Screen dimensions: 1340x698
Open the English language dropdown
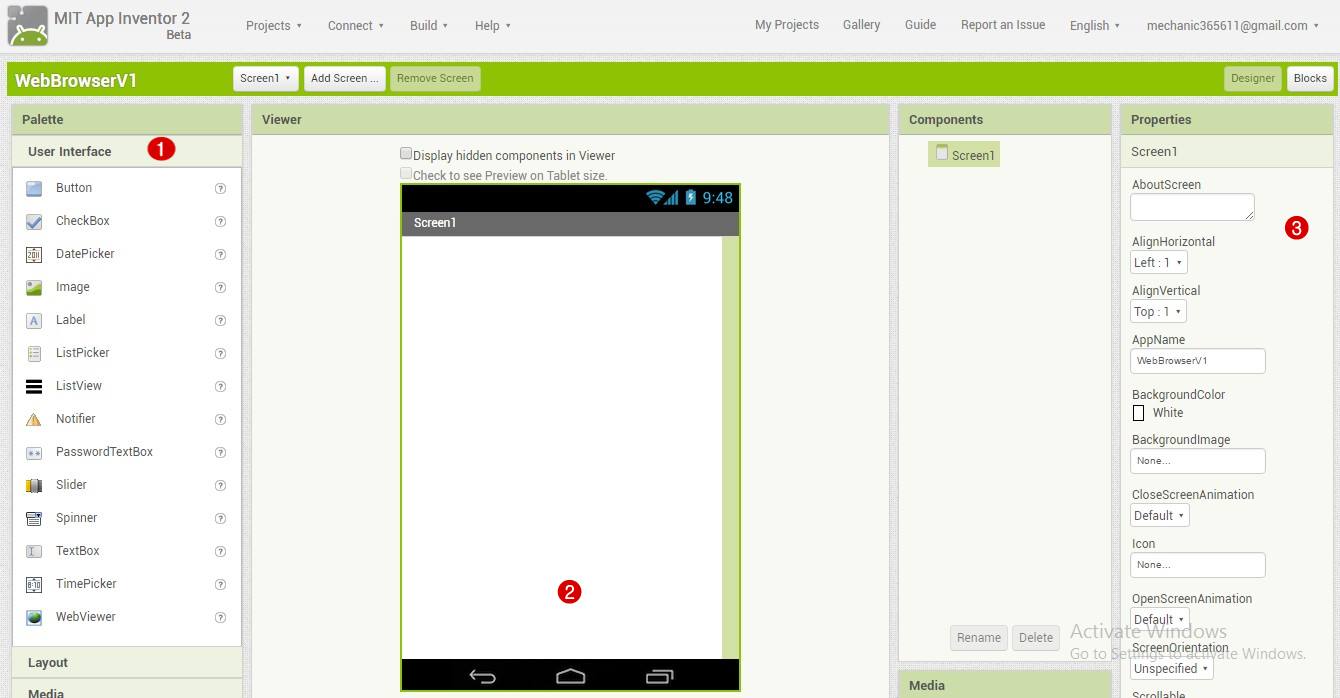1095,26
